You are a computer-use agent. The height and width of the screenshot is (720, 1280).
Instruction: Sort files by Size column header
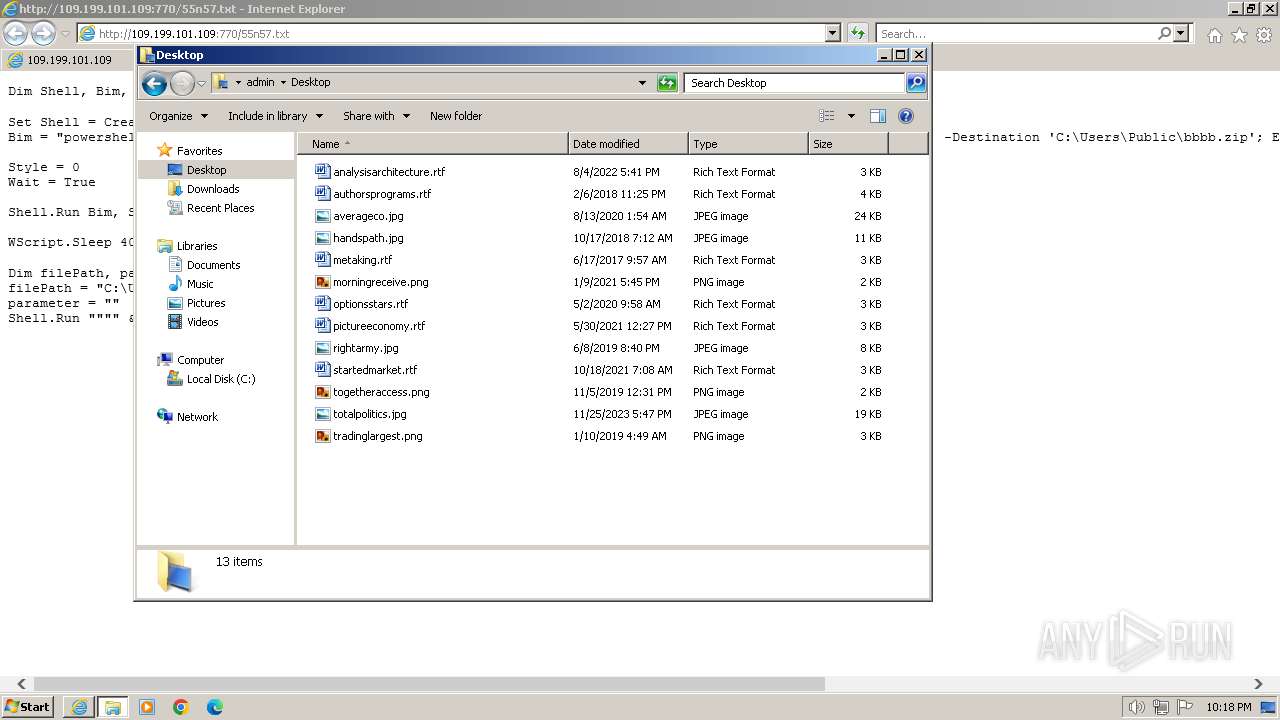click(x=848, y=144)
